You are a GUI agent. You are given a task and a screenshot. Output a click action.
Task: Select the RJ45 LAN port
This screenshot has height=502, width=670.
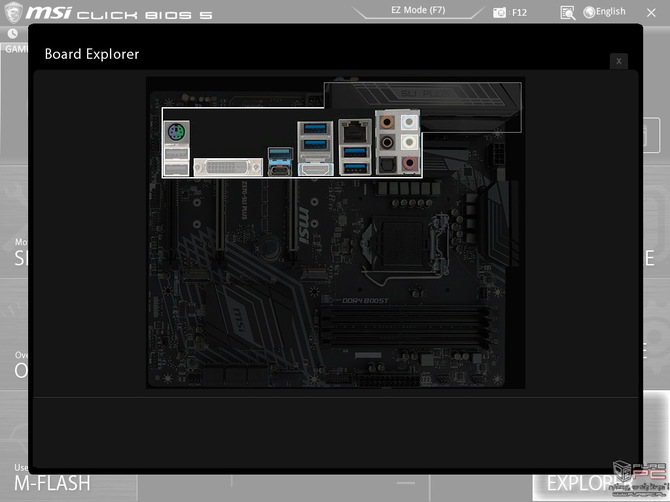pyautogui.click(x=355, y=131)
